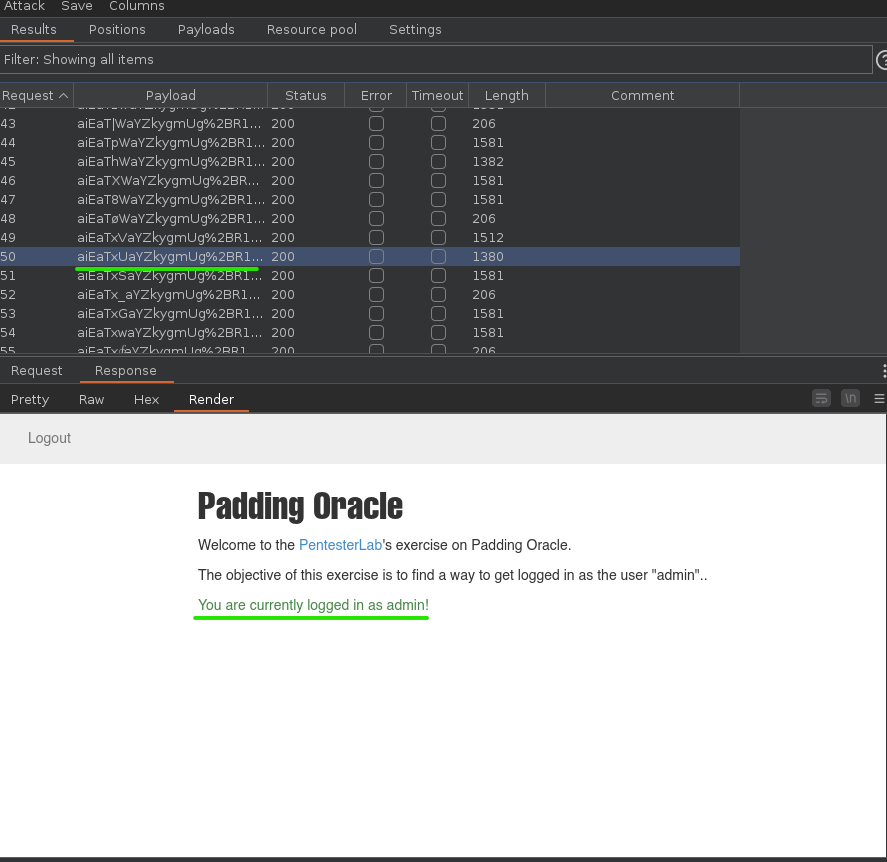Switch to the Raw response view
This screenshot has width=887, height=862.
pos(91,399)
